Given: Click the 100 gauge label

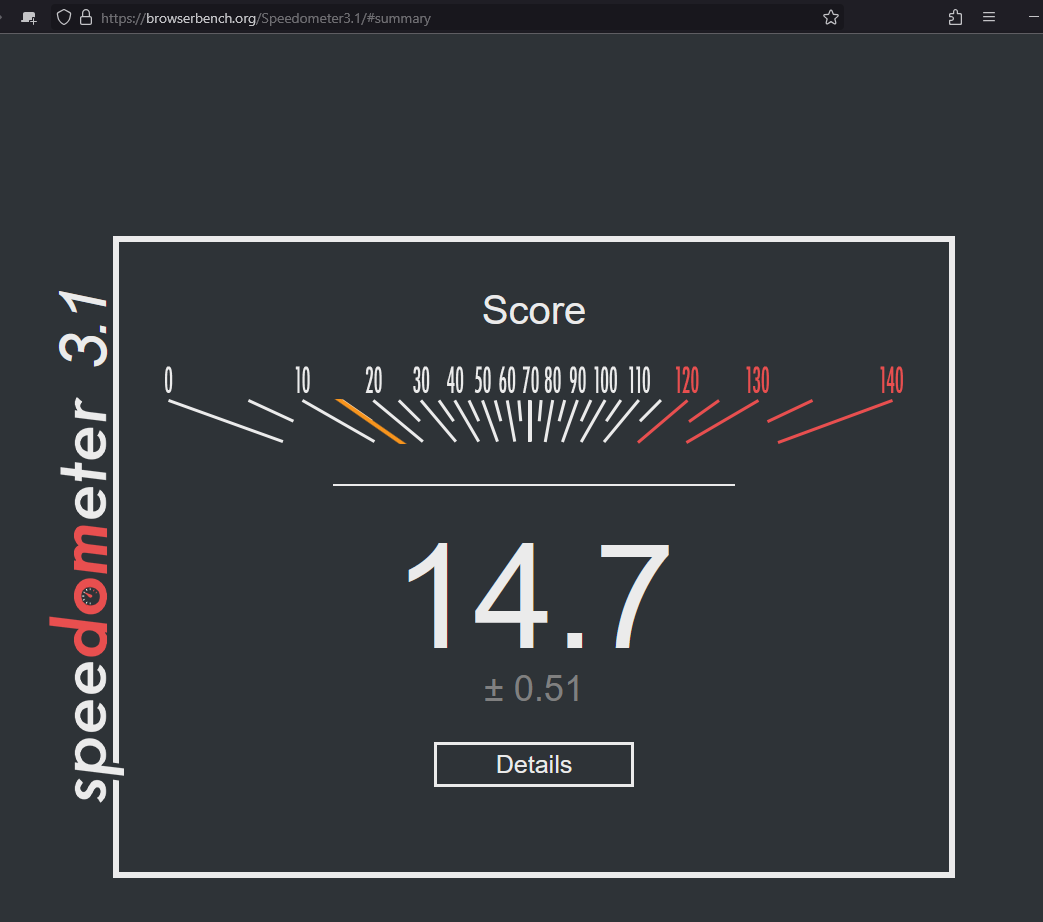Looking at the screenshot, I should 605,380.
